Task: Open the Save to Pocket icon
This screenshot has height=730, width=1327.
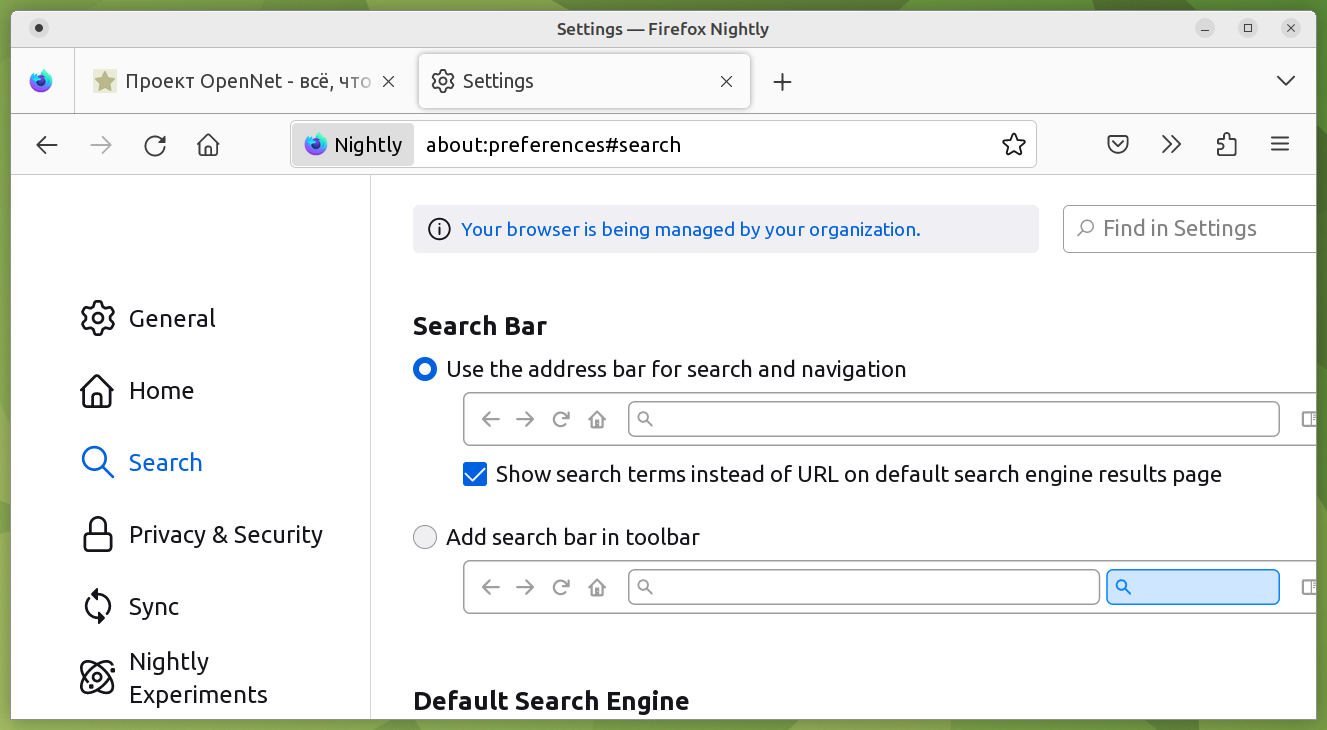Action: (1118, 145)
